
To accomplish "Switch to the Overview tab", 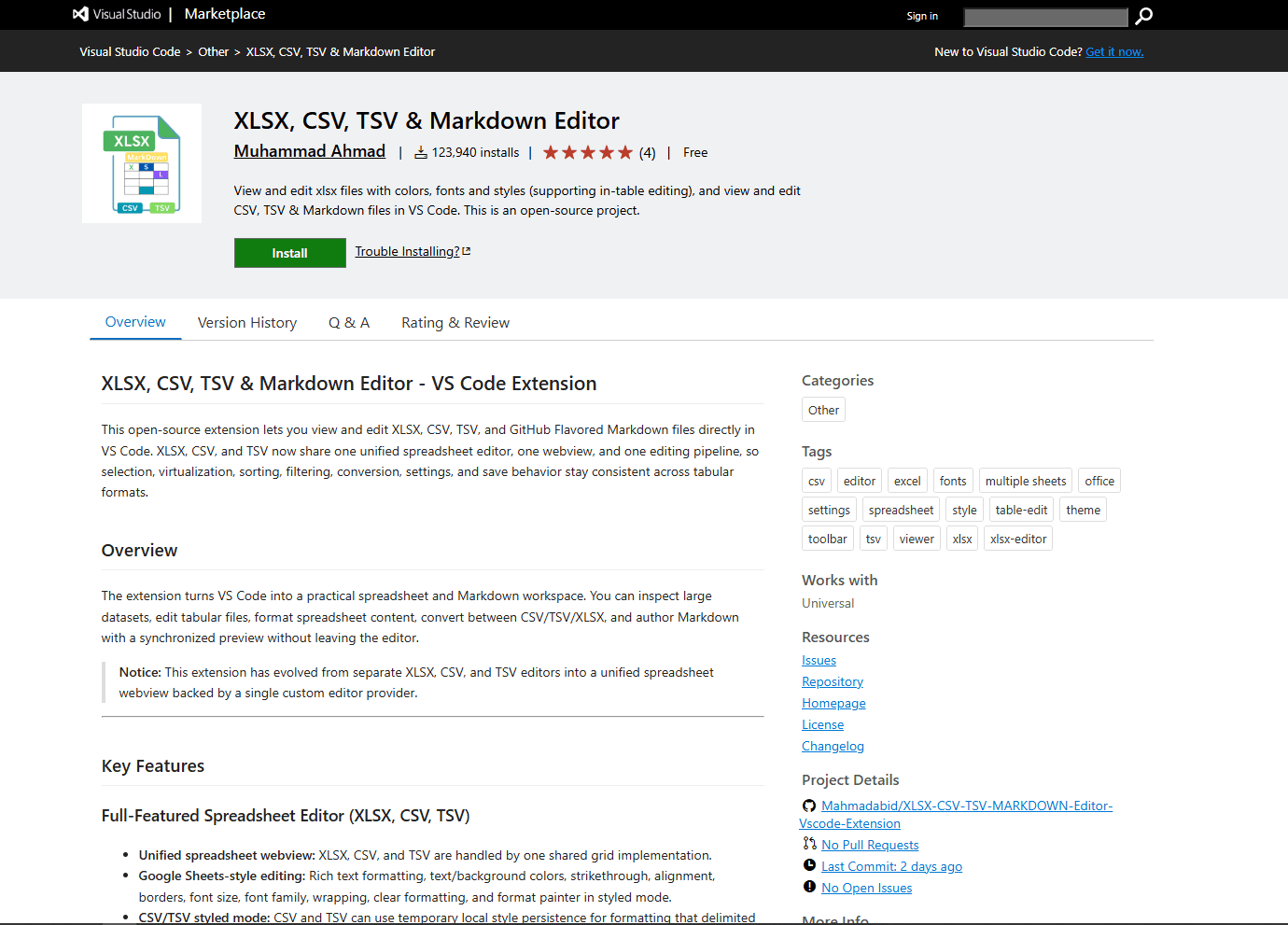I will tap(135, 322).
